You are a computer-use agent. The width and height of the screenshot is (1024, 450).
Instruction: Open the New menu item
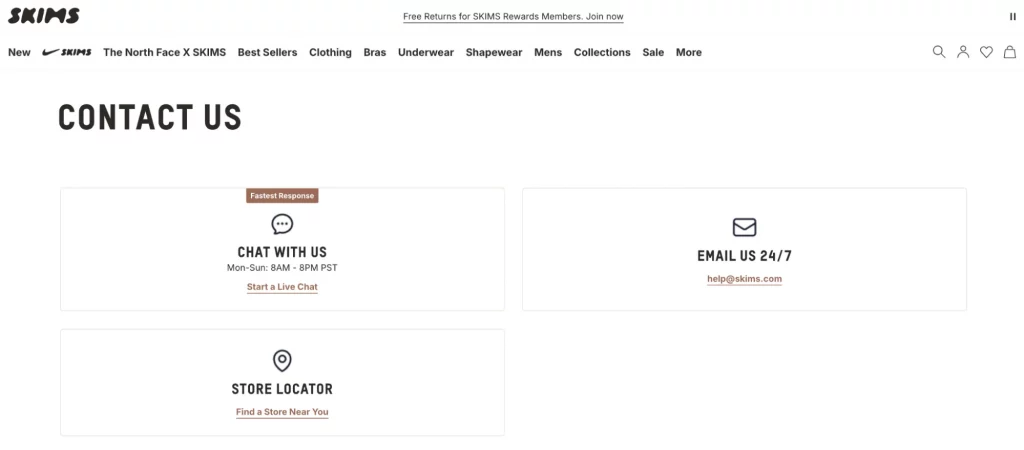point(19,52)
